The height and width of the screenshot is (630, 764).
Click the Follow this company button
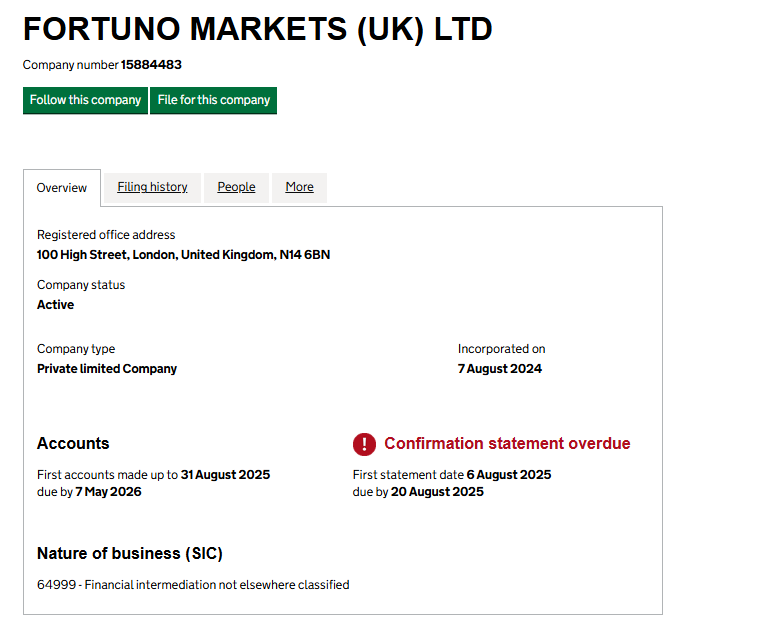point(85,100)
